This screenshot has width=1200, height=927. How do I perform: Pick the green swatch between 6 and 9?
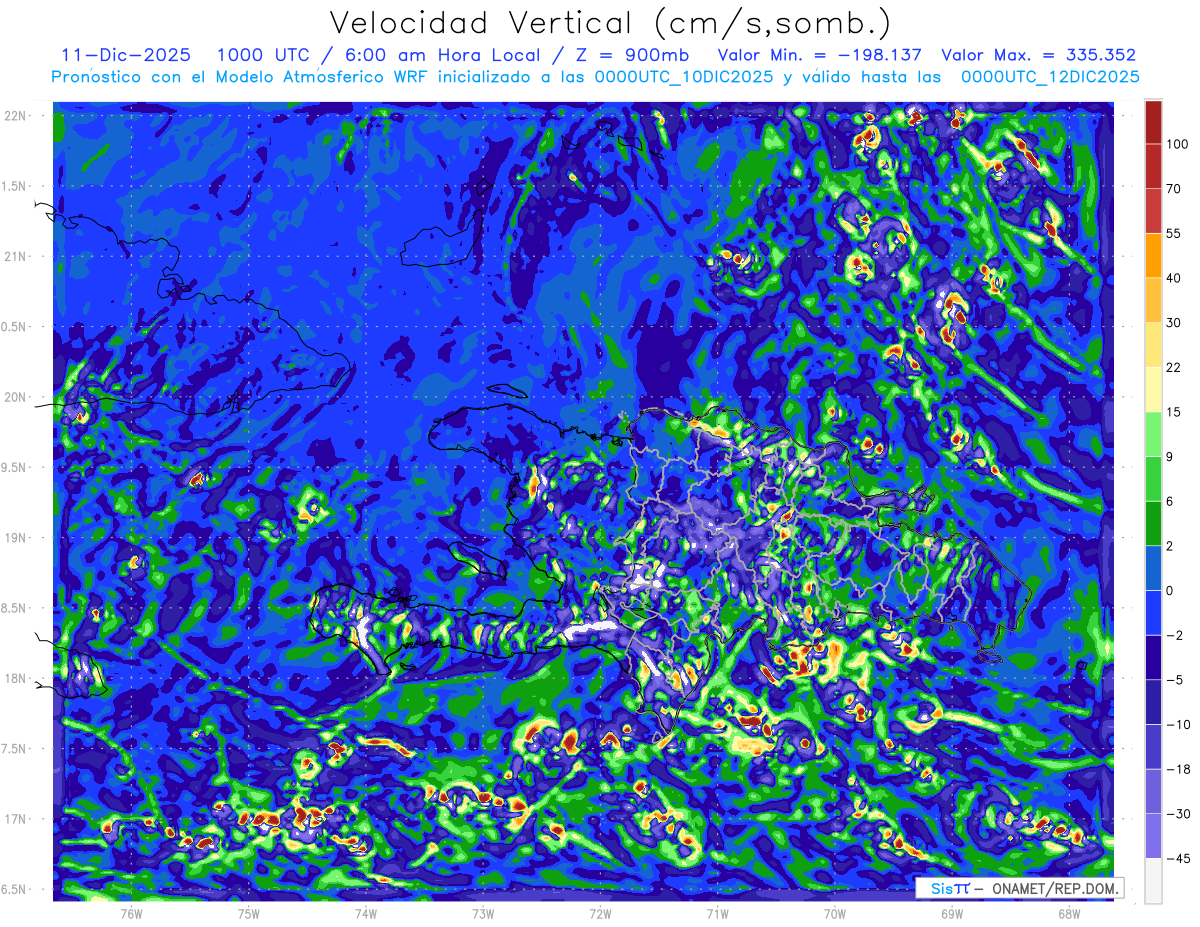coord(1153,478)
